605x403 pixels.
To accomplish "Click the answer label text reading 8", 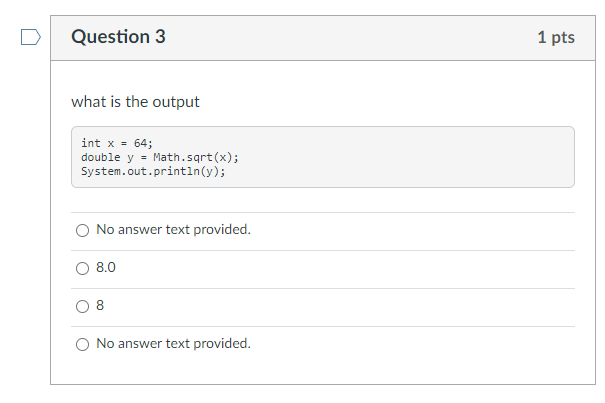I will (x=100, y=306).
